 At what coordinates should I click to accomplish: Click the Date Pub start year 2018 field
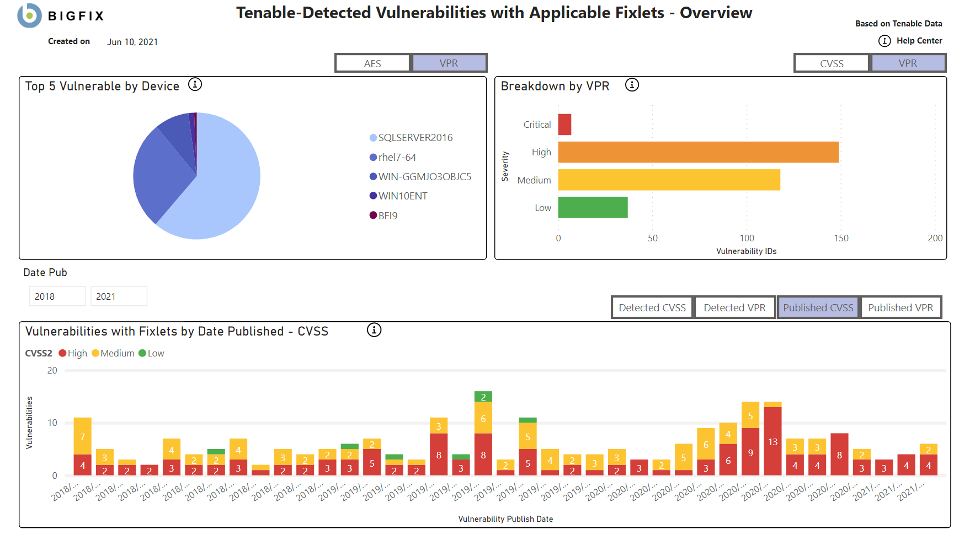pos(56,297)
